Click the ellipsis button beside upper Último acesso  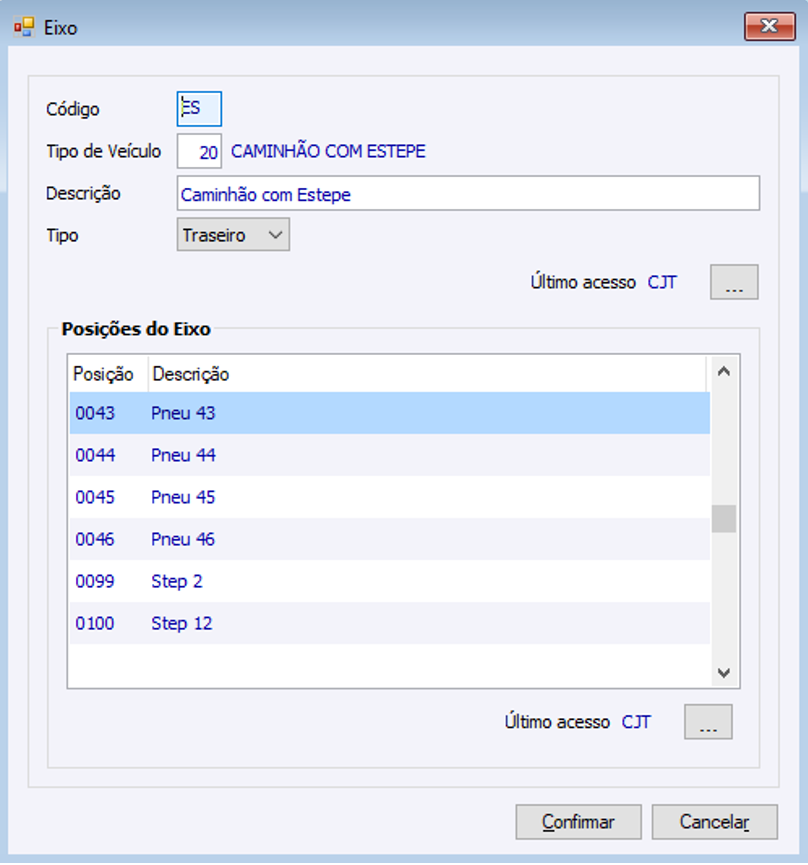point(734,282)
